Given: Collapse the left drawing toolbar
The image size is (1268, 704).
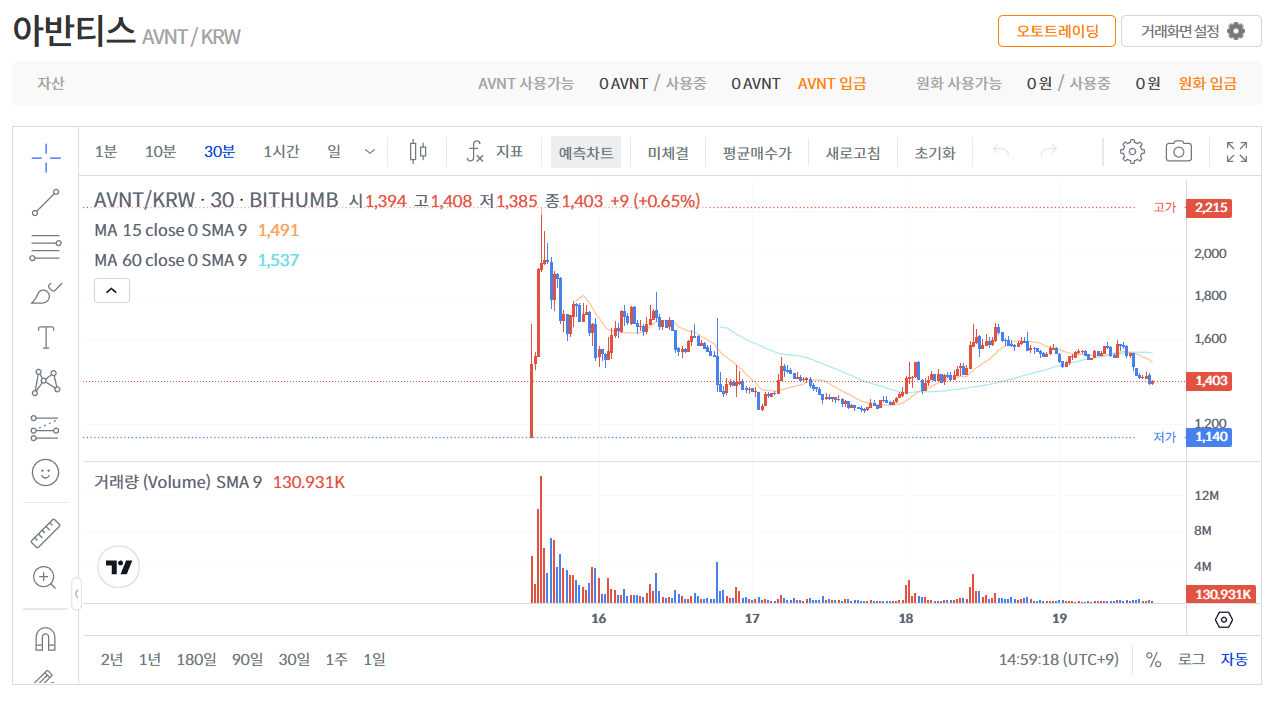Looking at the screenshot, I should coord(76,594).
